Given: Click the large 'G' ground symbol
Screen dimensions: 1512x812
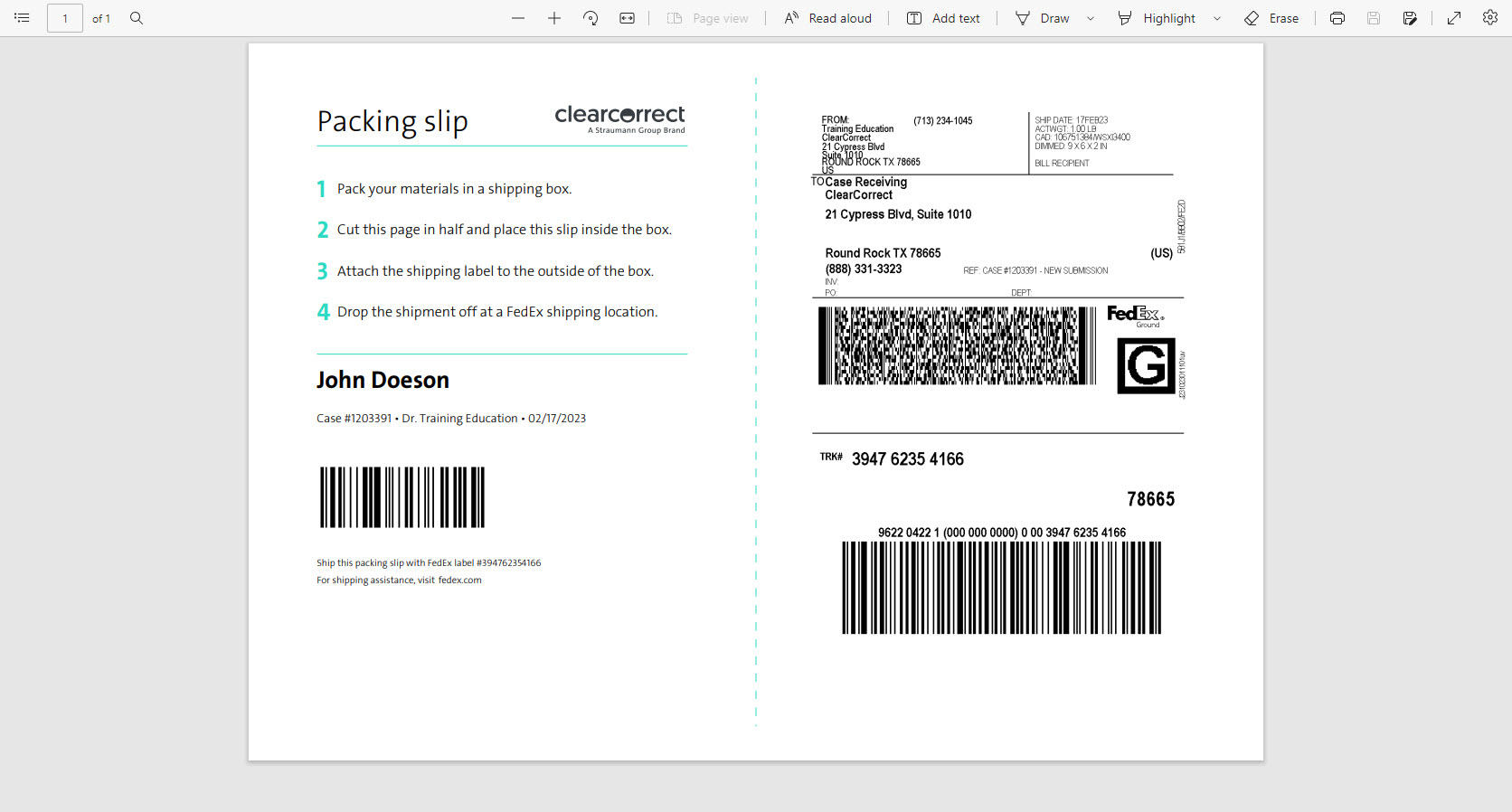Looking at the screenshot, I should tap(1146, 366).
